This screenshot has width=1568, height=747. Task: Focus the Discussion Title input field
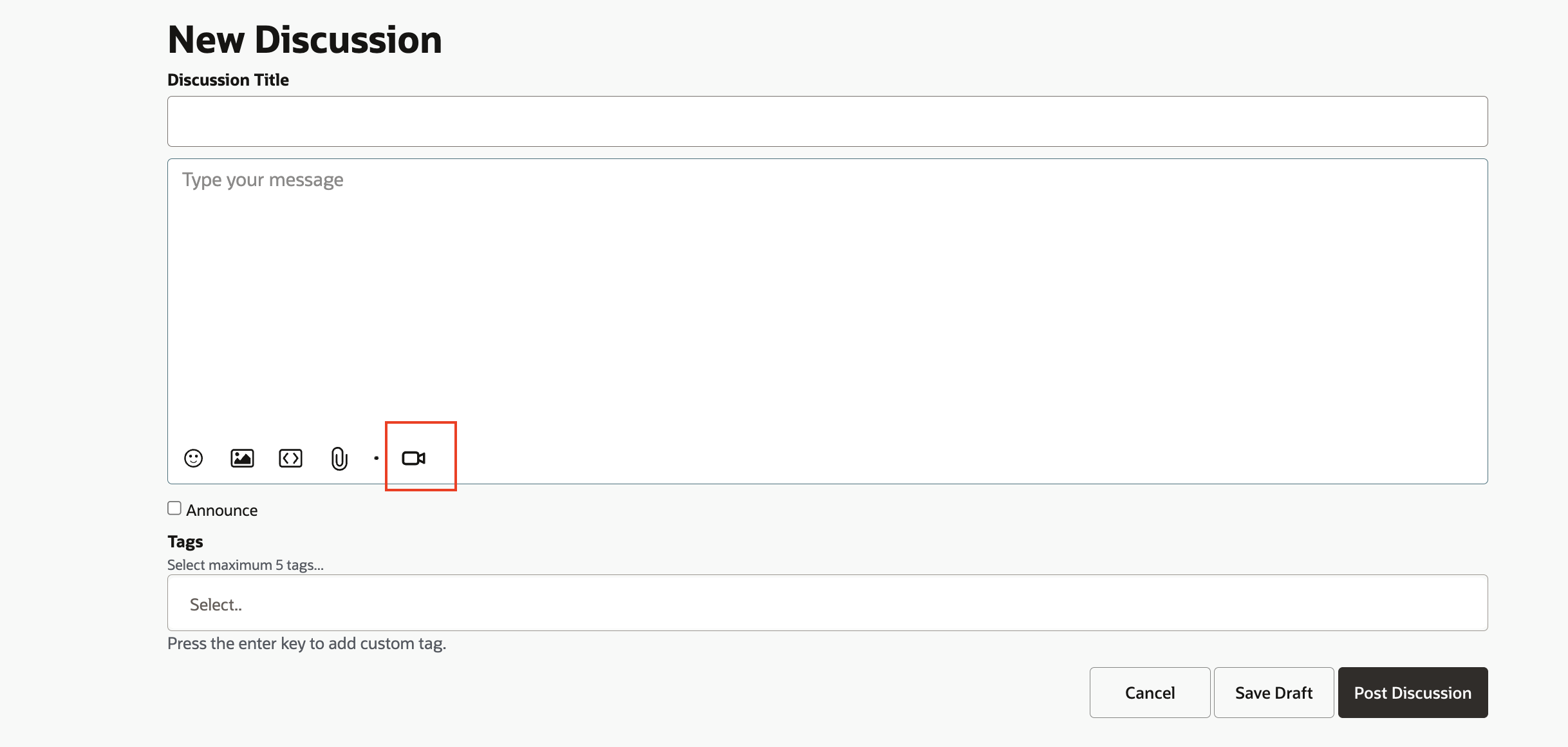pos(827,121)
